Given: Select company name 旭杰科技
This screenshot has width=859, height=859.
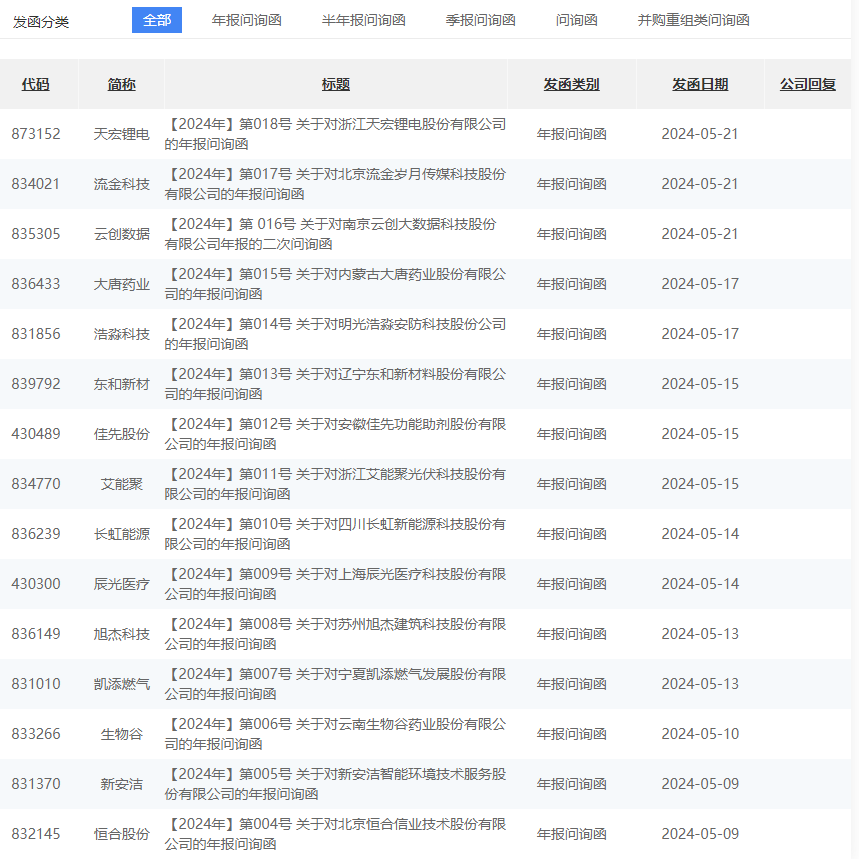Looking at the screenshot, I should [122, 634].
